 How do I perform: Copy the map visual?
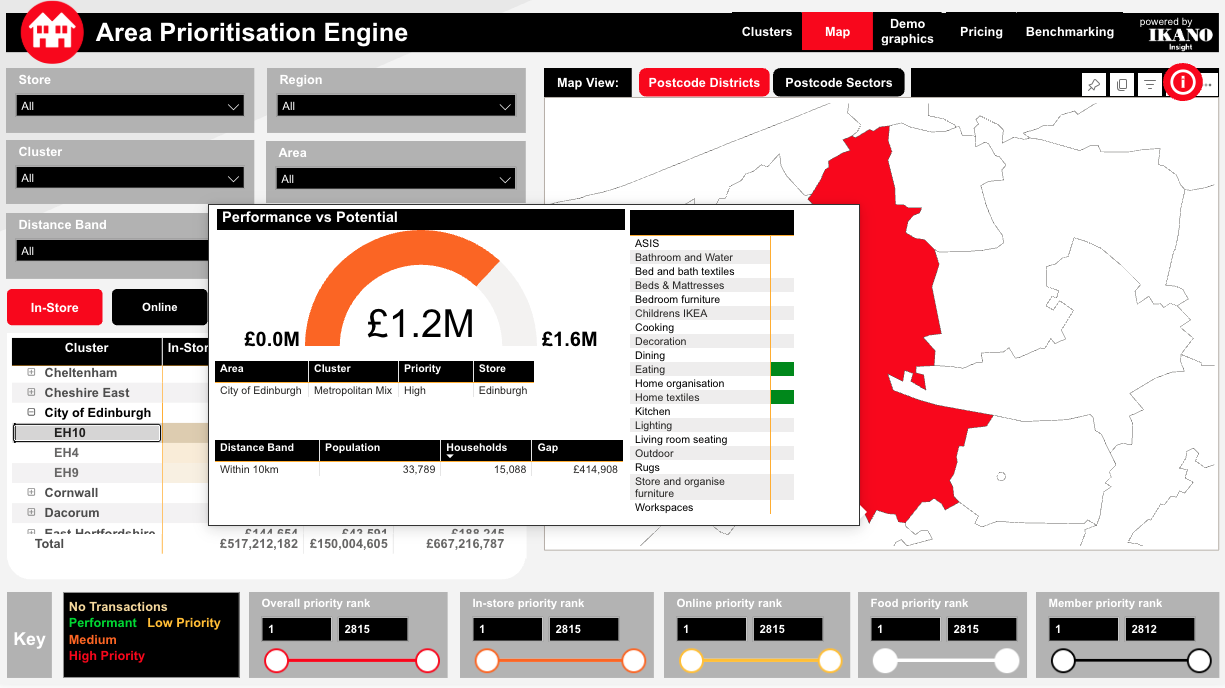(x=1122, y=85)
